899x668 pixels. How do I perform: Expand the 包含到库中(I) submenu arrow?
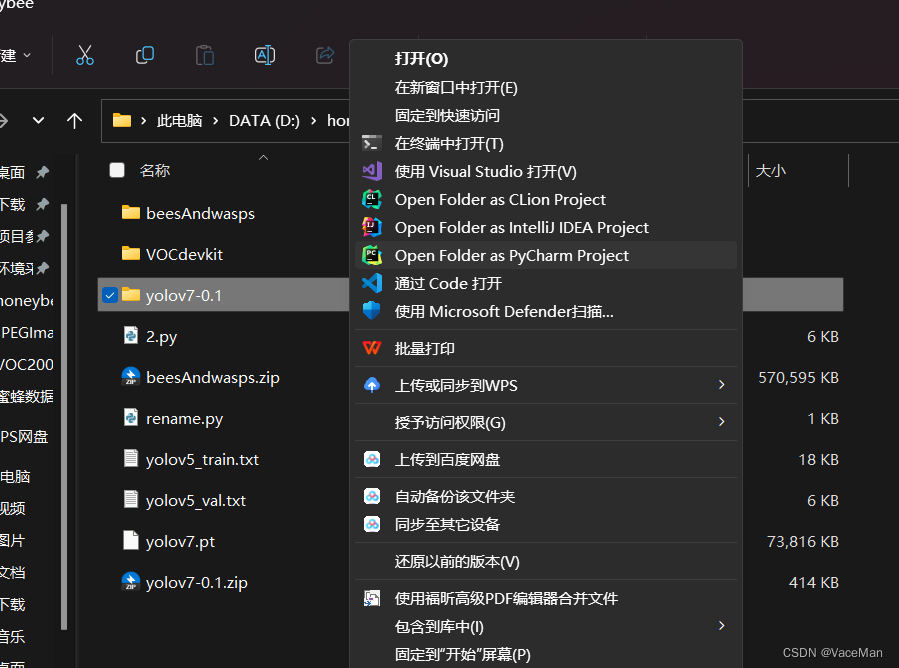coord(722,626)
